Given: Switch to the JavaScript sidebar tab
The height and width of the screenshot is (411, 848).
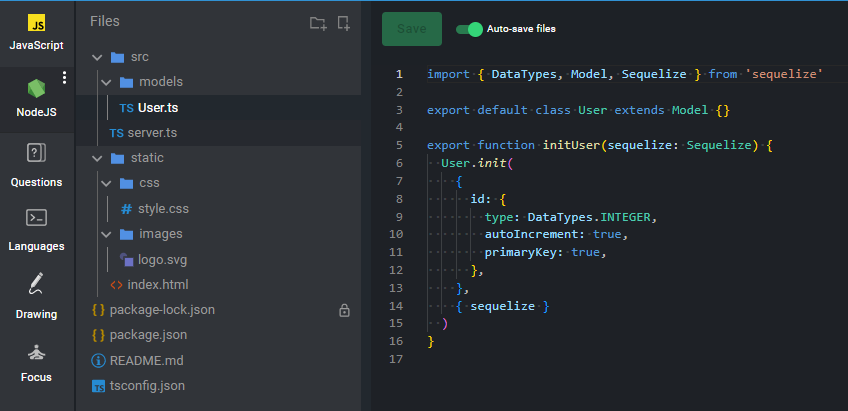Looking at the screenshot, I should click(x=36, y=33).
